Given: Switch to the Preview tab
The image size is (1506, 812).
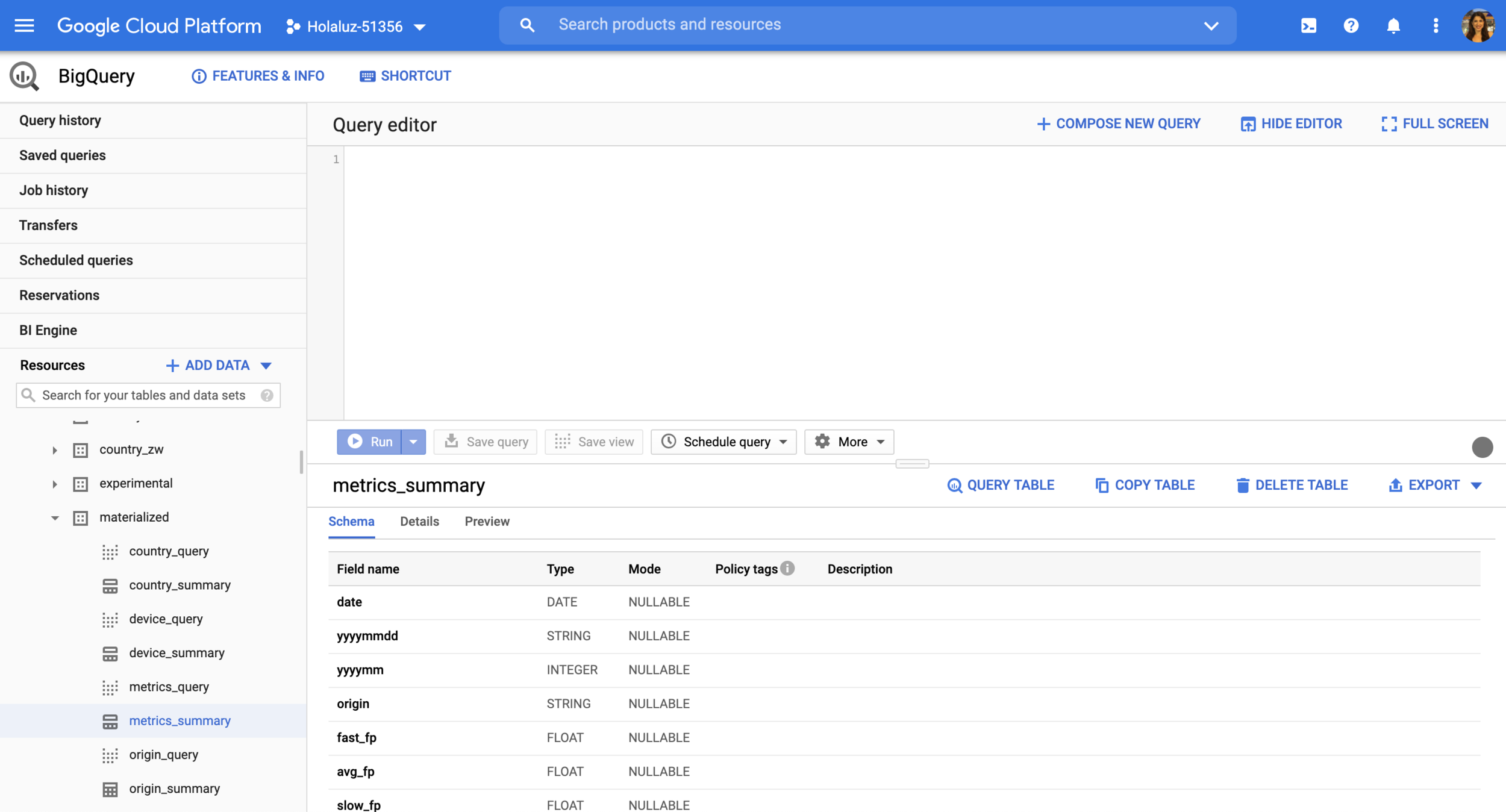Looking at the screenshot, I should point(487,521).
